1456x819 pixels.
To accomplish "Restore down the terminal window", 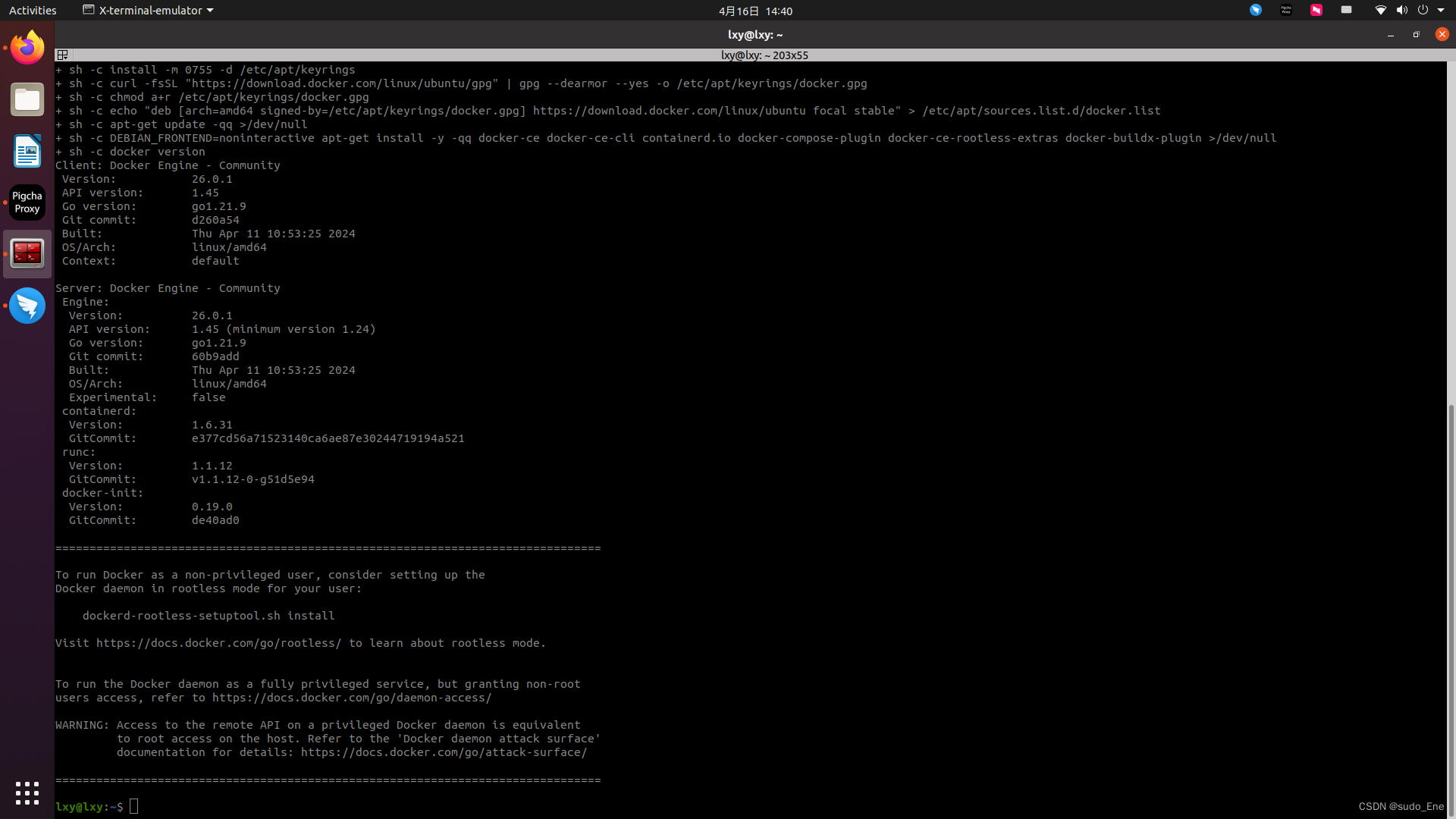I will coord(1416,35).
